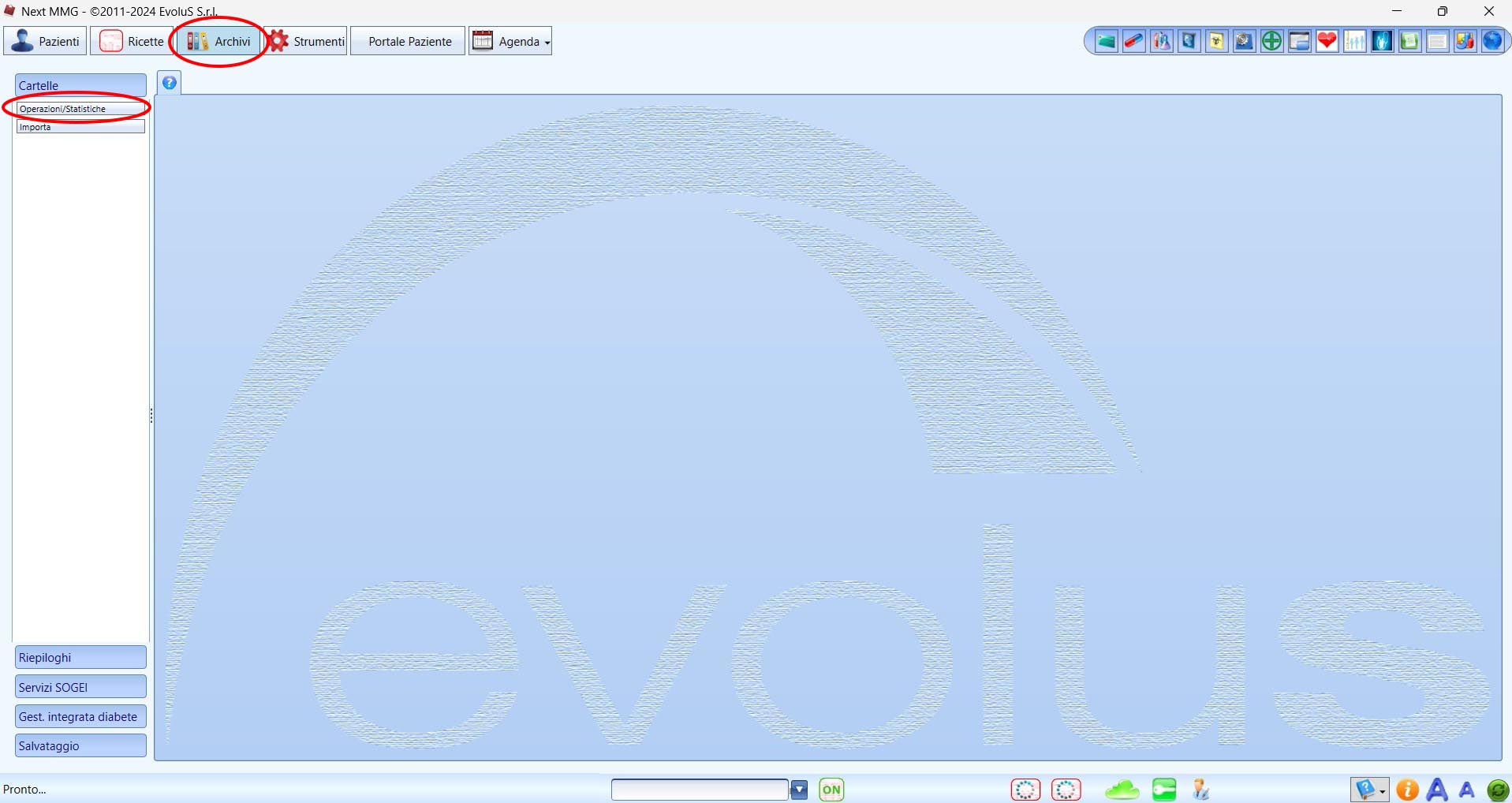The width and height of the screenshot is (1512, 803).
Task: Select the Importa entry
Action: 80,127
